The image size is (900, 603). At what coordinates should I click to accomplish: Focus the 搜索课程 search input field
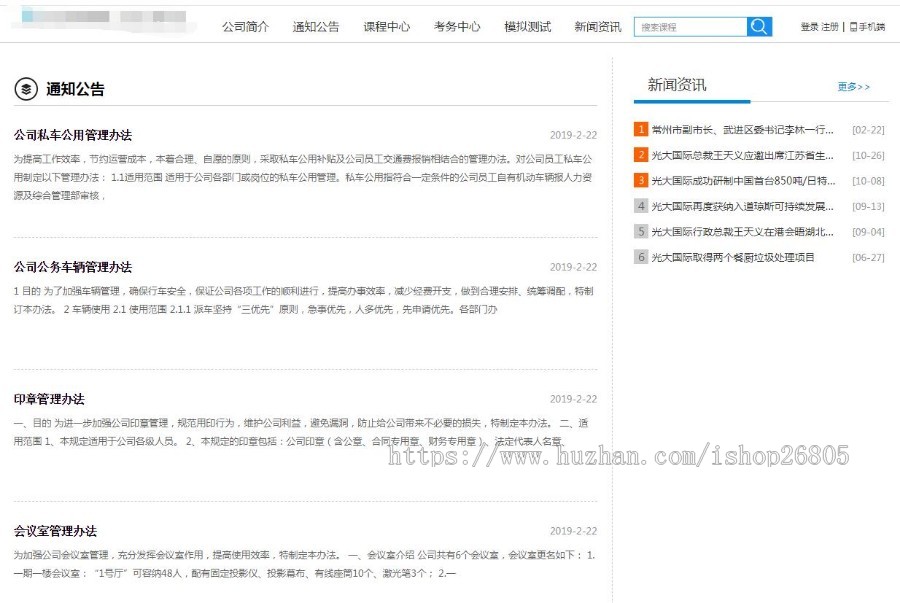pyautogui.click(x=690, y=27)
